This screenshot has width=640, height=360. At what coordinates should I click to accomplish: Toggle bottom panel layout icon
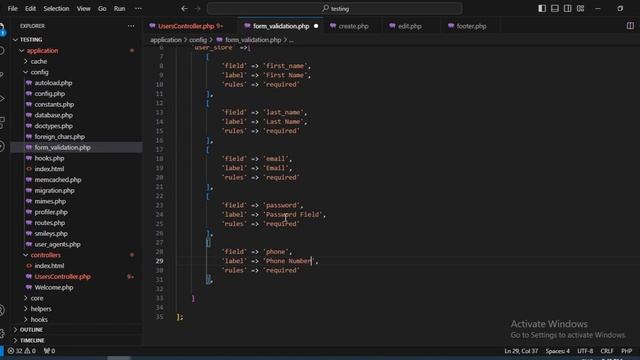(555, 8)
